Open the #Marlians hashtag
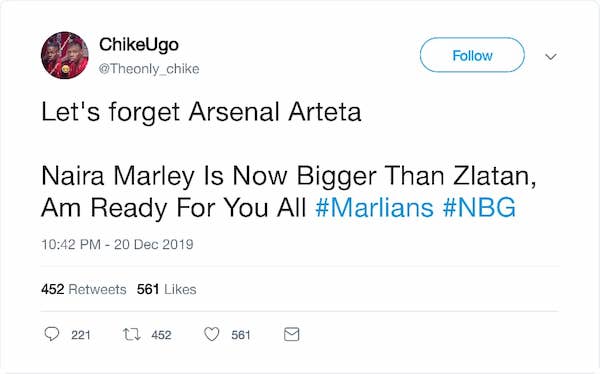The image size is (600, 374). click(x=375, y=208)
